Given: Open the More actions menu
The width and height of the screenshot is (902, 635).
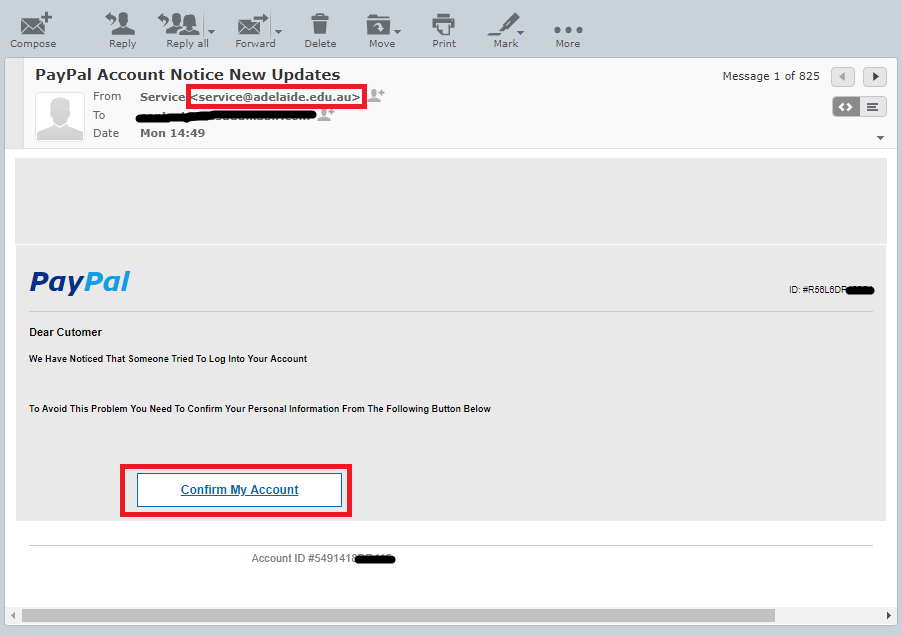Looking at the screenshot, I should pos(568,34).
